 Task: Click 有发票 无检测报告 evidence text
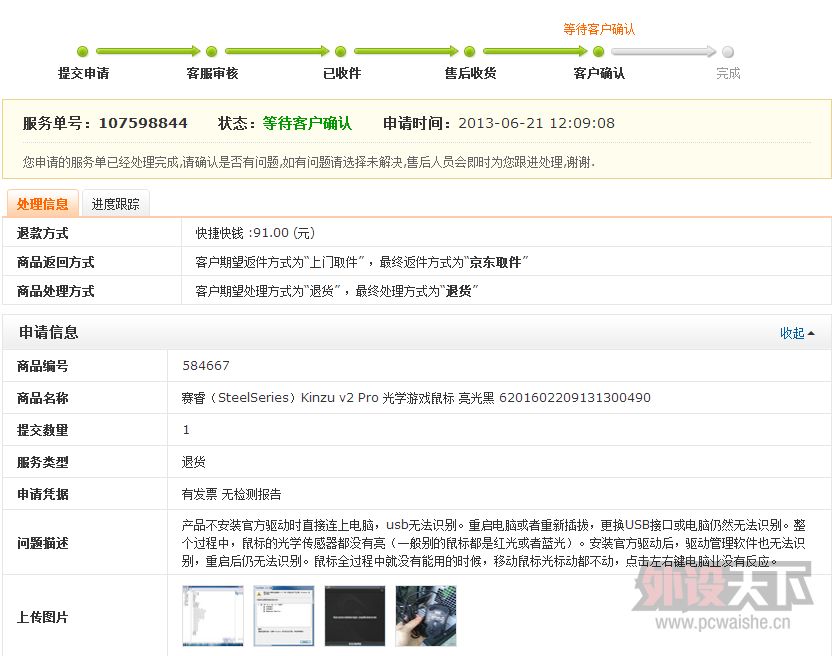tap(231, 494)
